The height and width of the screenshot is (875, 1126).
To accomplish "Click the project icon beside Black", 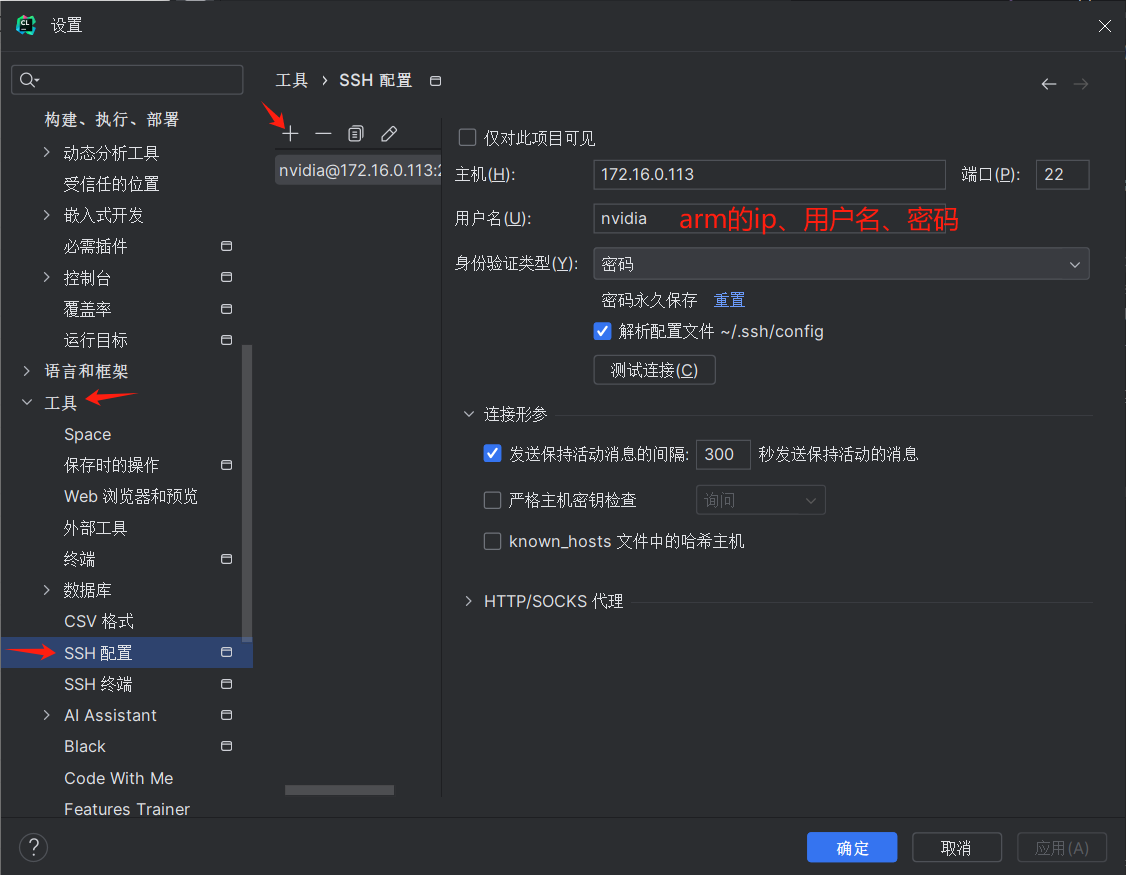I will coord(226,746).
